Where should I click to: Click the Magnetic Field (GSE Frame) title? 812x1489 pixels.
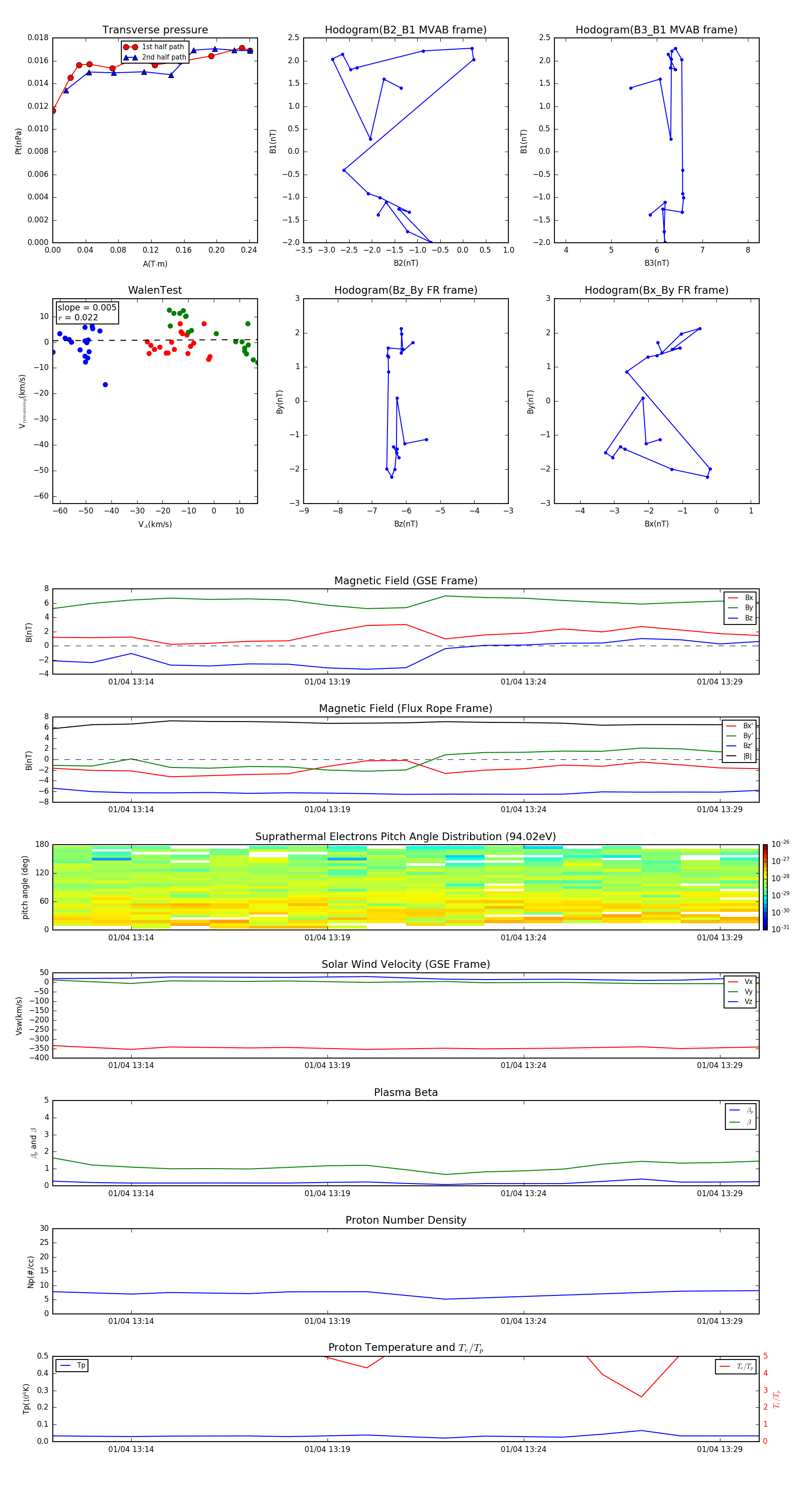point(406,581)
